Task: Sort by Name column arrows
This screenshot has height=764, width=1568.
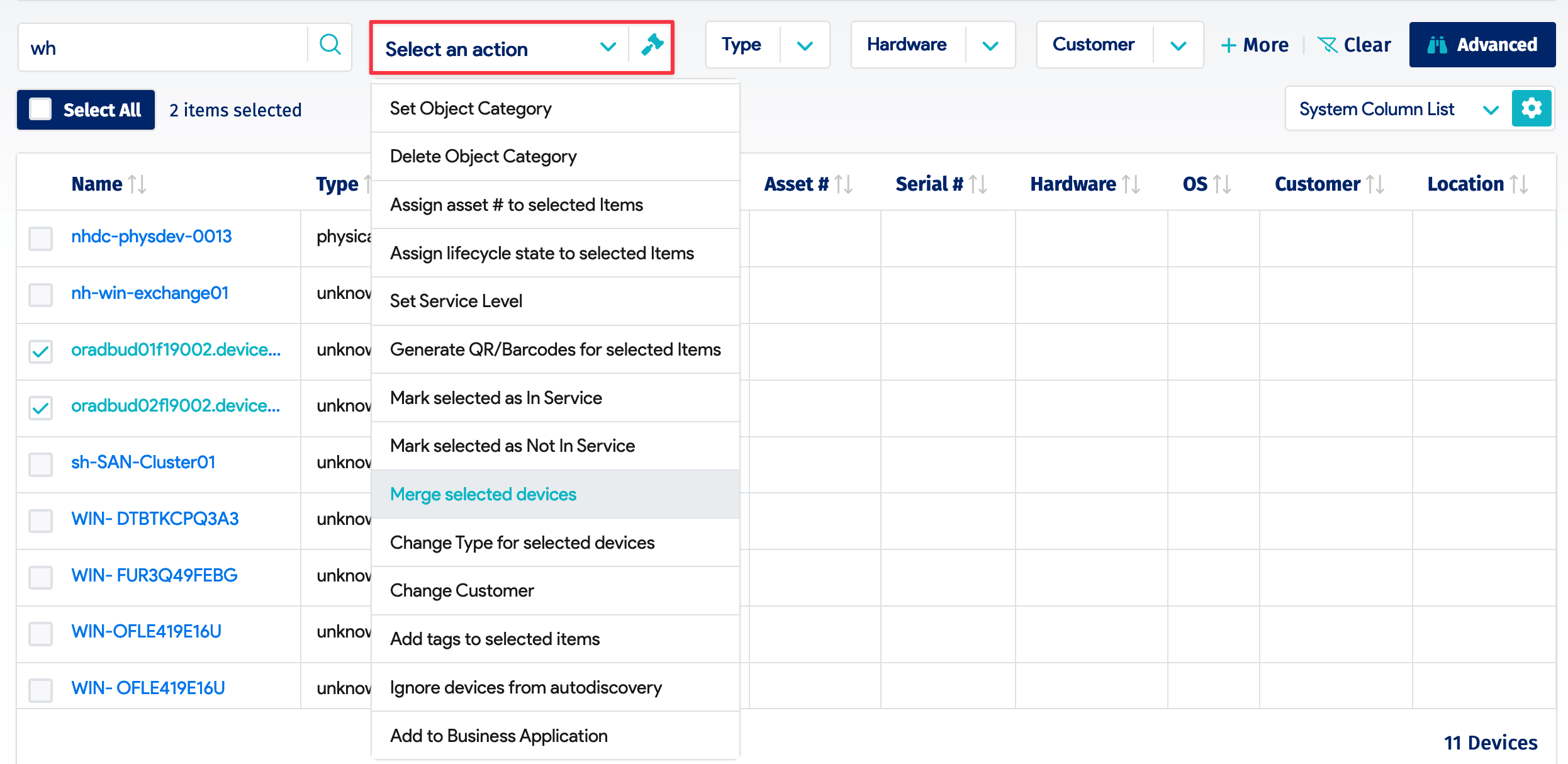Action: [x=137, y=184]
